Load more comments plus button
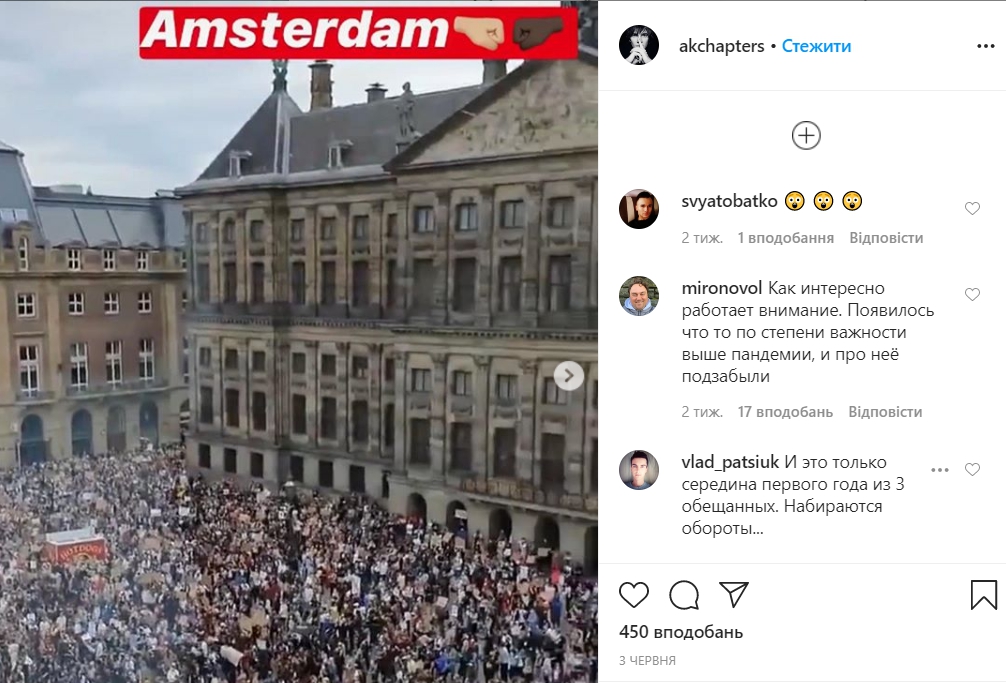The width and height of the screenshot is (1006, 683). coord(806,135)
